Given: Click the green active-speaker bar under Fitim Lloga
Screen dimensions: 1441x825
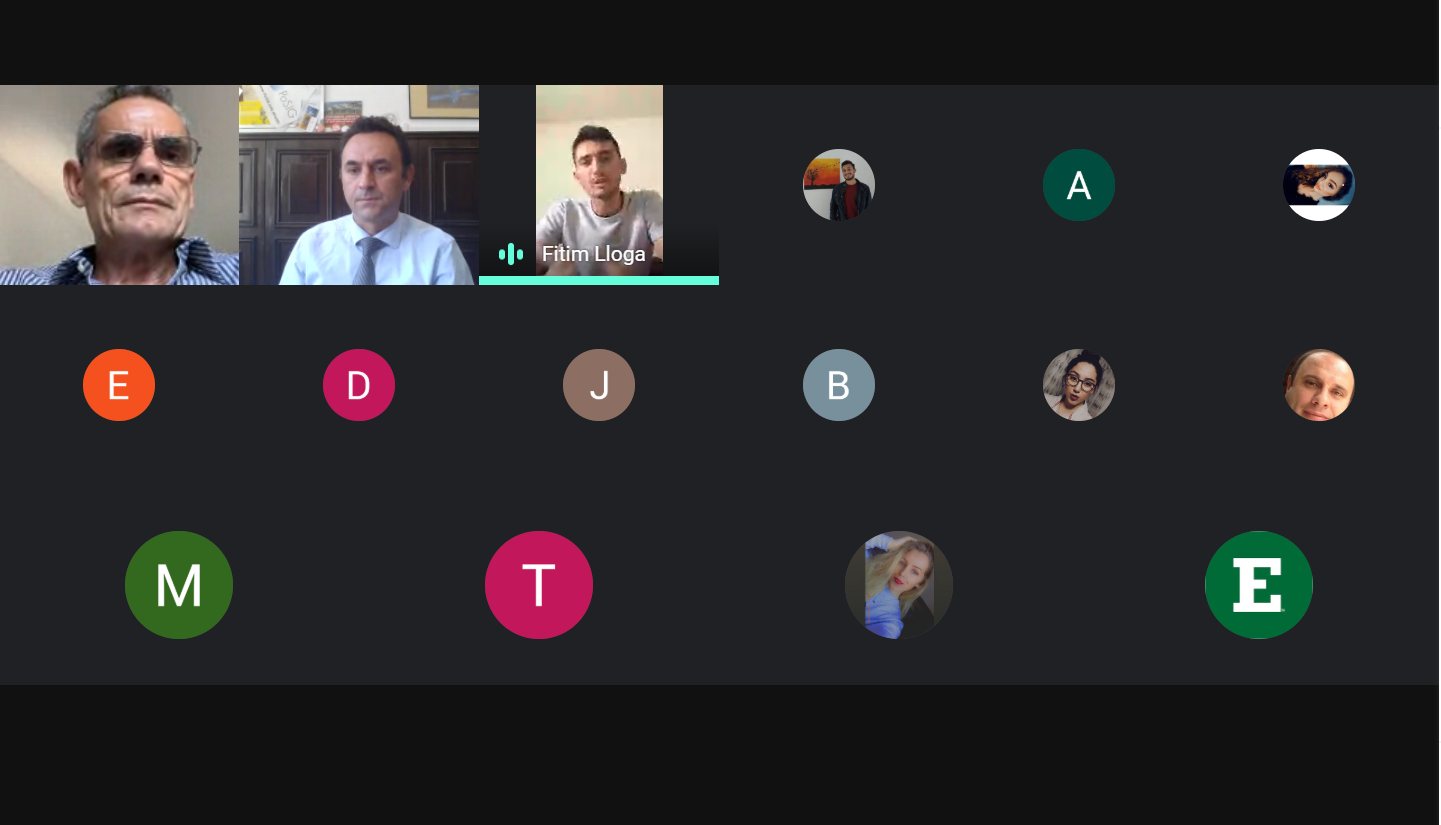Looking at the screenshot, I should coord(599,281).
